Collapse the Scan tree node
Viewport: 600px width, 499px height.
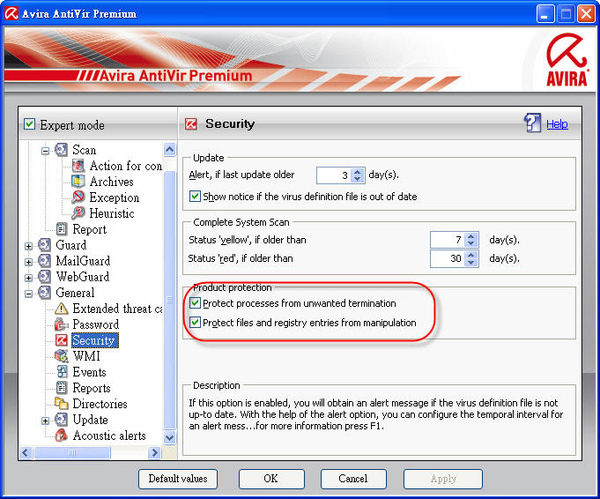[45, 151]
